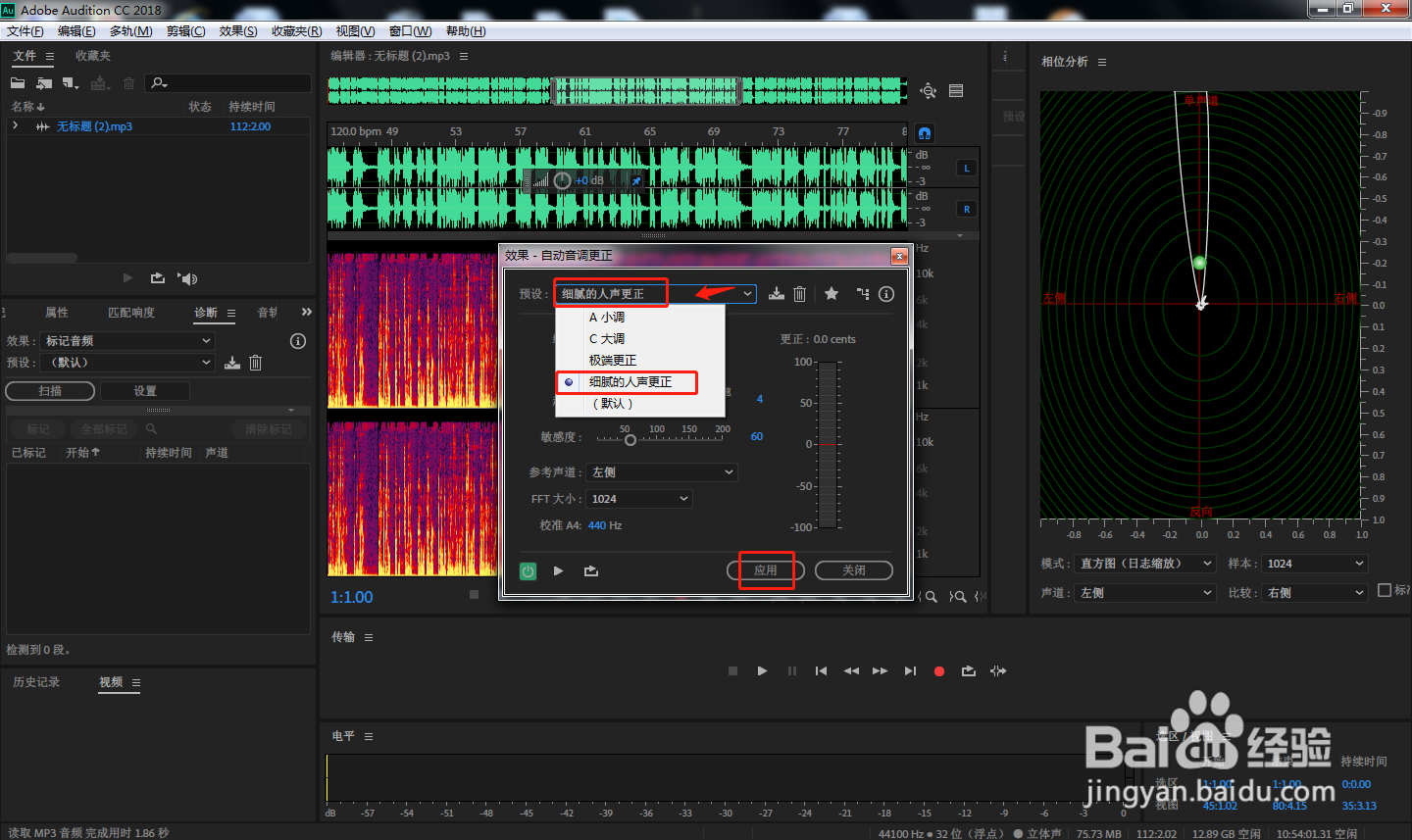Click the star favorite icon in the effect dialog
Viewport: 1412px width, 840px height.
click(832, 293)
